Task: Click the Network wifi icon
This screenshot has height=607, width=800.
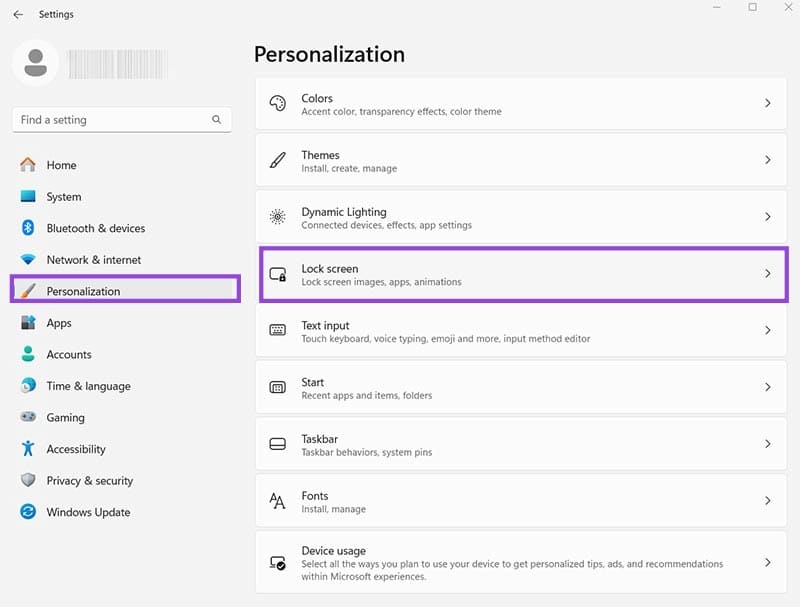Action: [x=28, y=260]
